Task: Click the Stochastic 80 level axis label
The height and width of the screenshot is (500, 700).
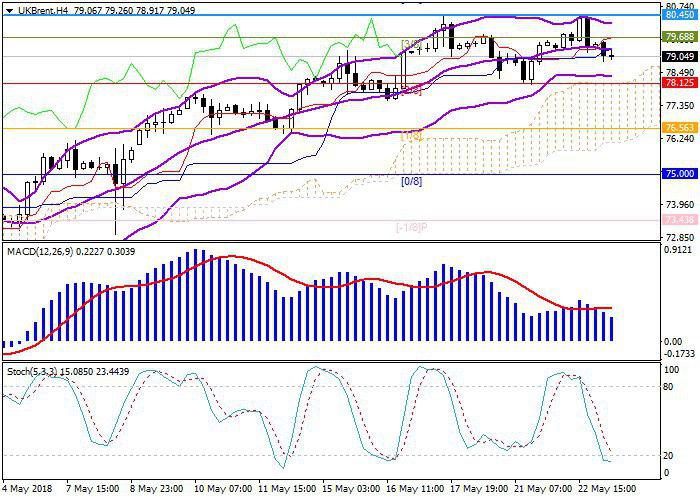Action: [x=672, y=386]
